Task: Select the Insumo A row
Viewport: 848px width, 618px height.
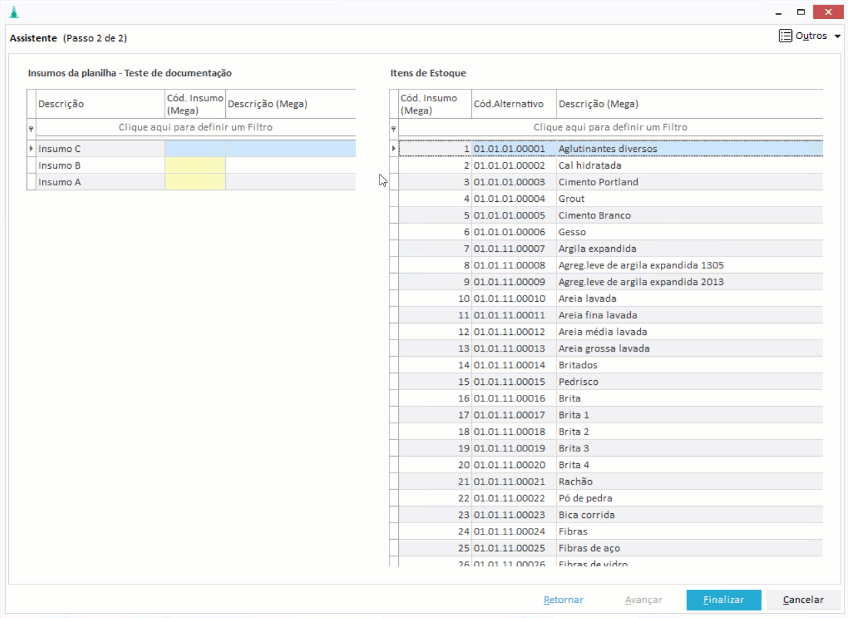Action: point(100,182)
